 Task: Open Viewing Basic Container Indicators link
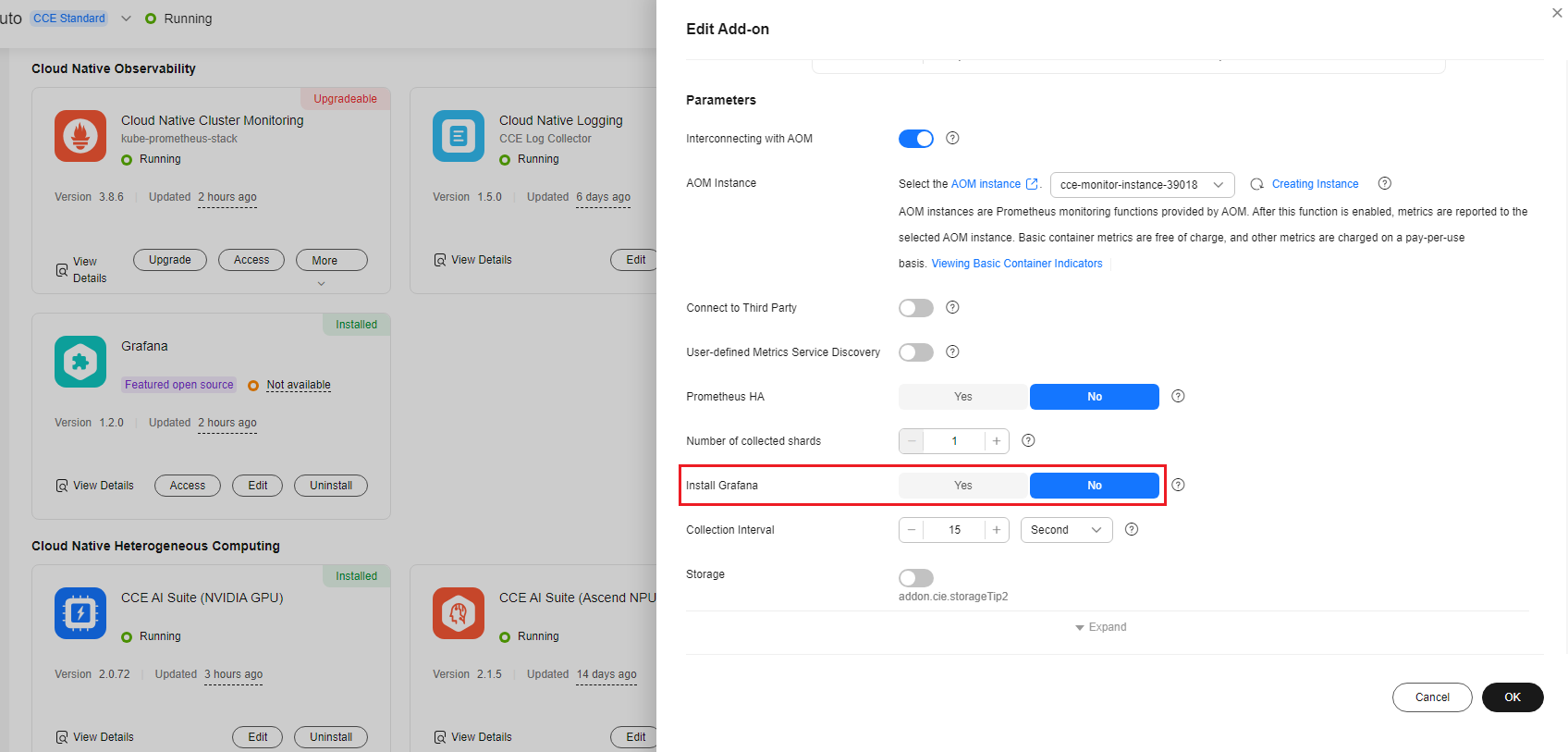(x=1017, y=264)
